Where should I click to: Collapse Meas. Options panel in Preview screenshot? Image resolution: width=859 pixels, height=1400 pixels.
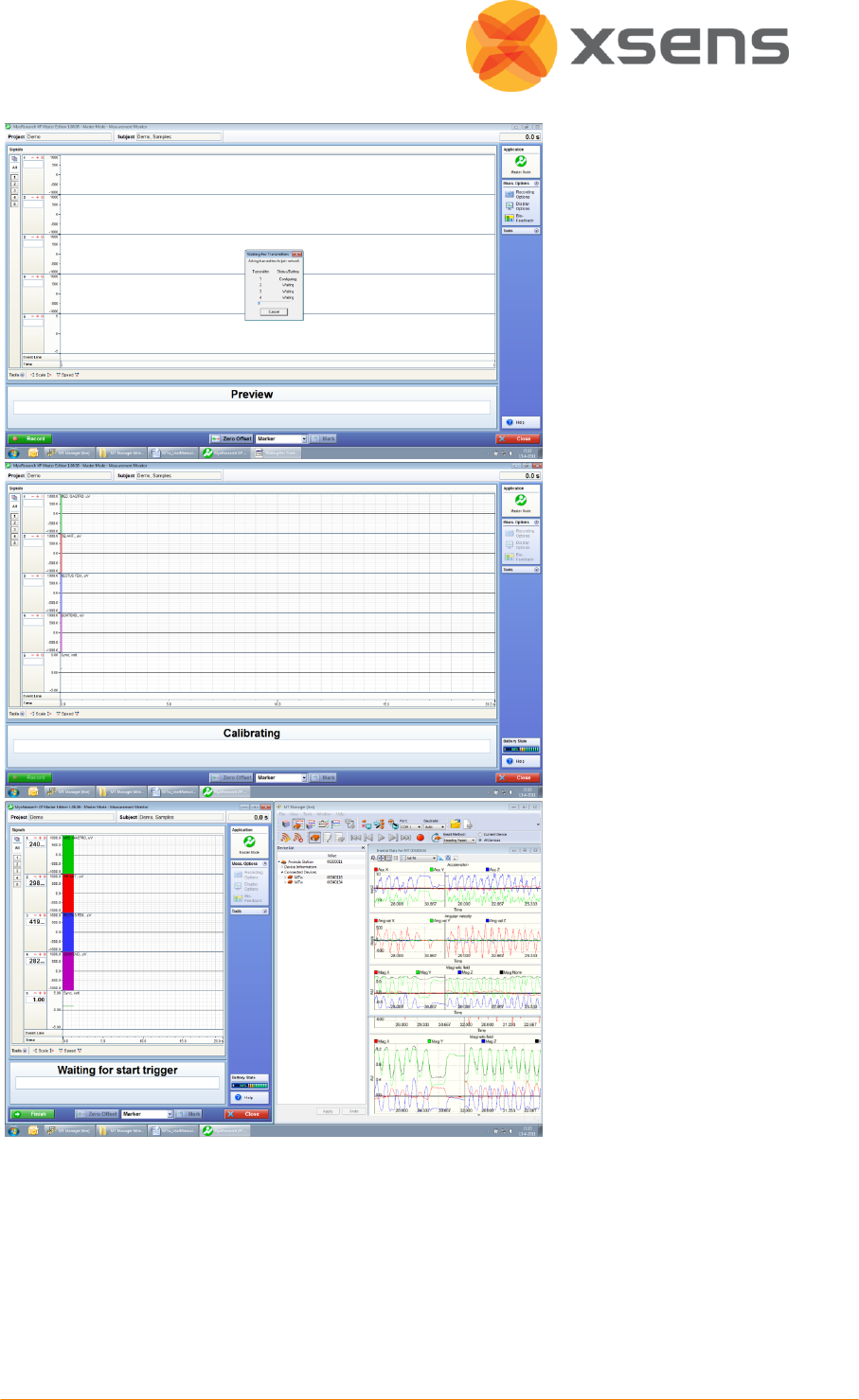pos(536,184)
